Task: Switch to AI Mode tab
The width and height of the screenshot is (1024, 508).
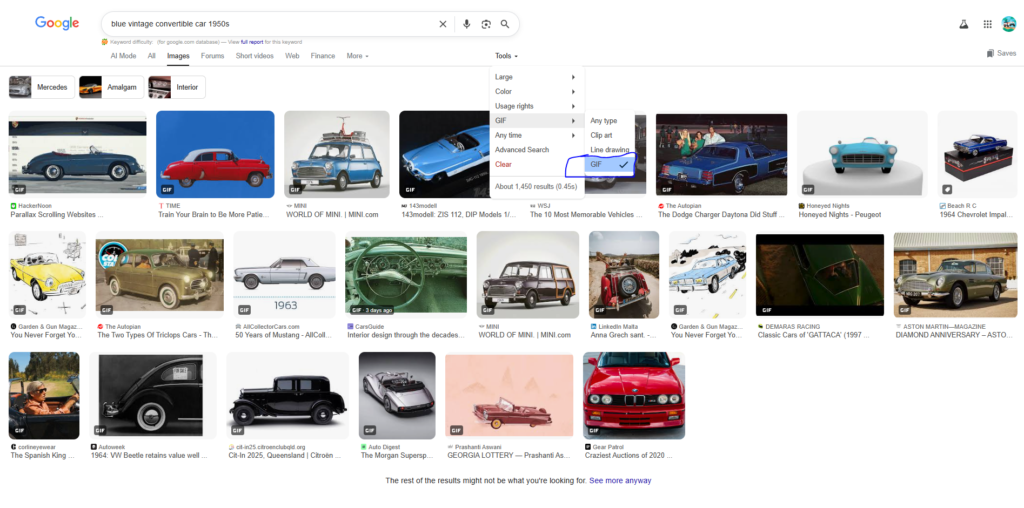Action: click(x=123, y=56)
